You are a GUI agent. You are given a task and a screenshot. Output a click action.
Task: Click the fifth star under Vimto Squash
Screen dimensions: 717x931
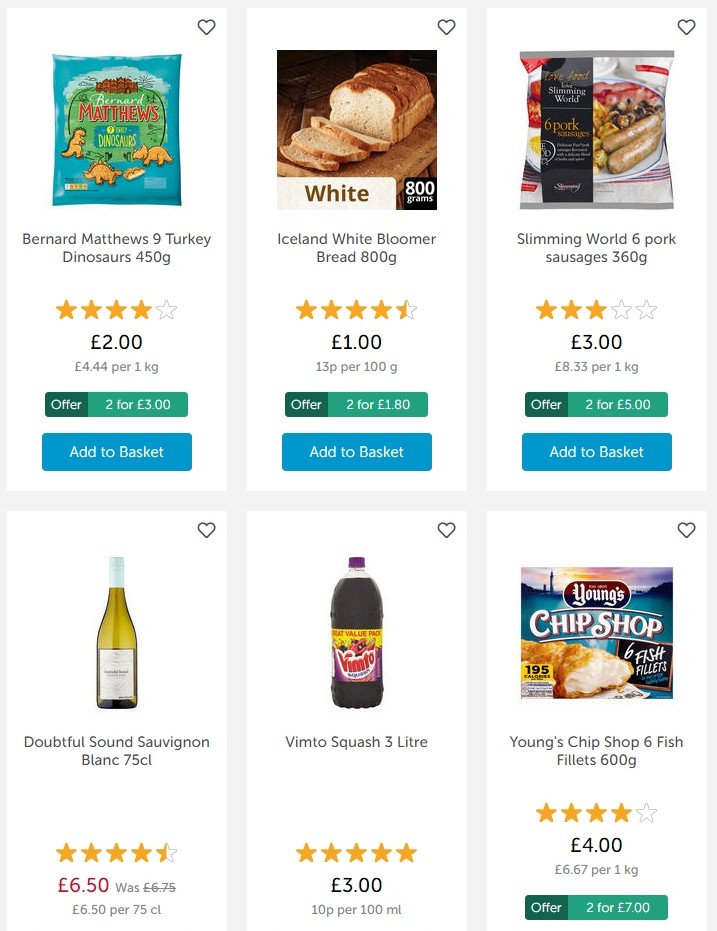[406, 853]
